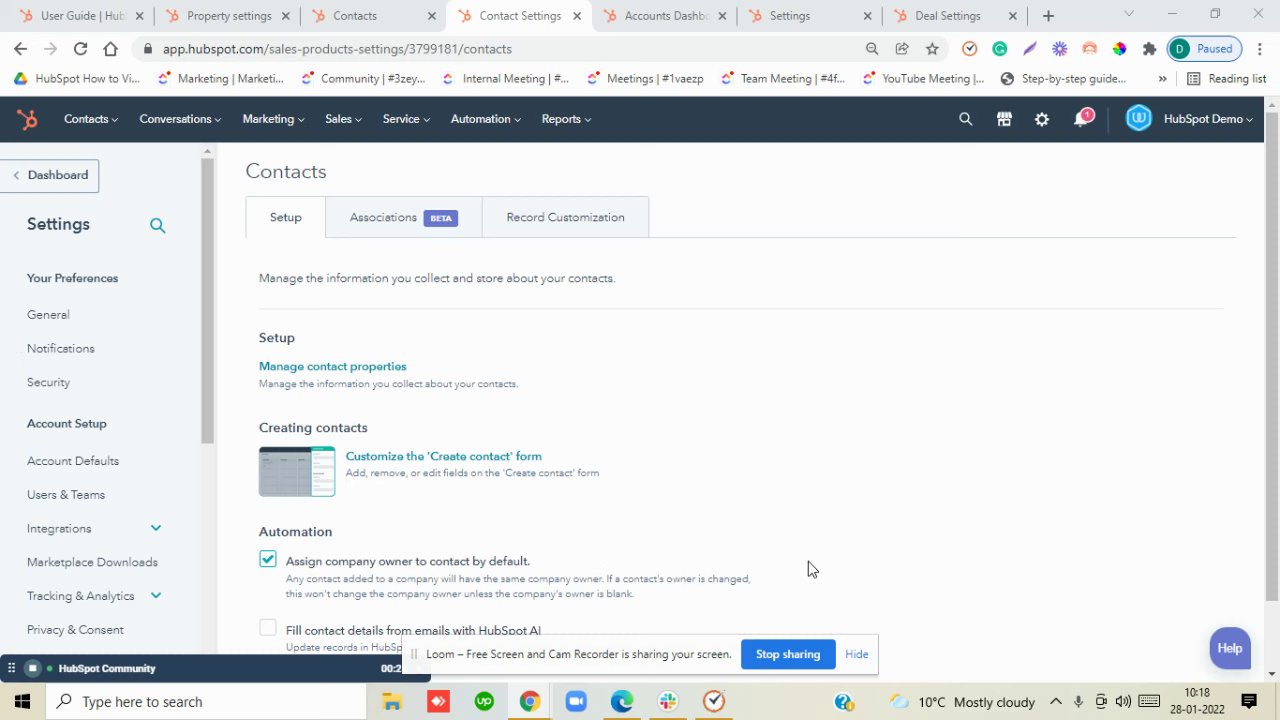Viewport: 1280px width, 720px height.
Task: Click the browser address bar URL
Action: pyautogui.click(x=338, y=49)
